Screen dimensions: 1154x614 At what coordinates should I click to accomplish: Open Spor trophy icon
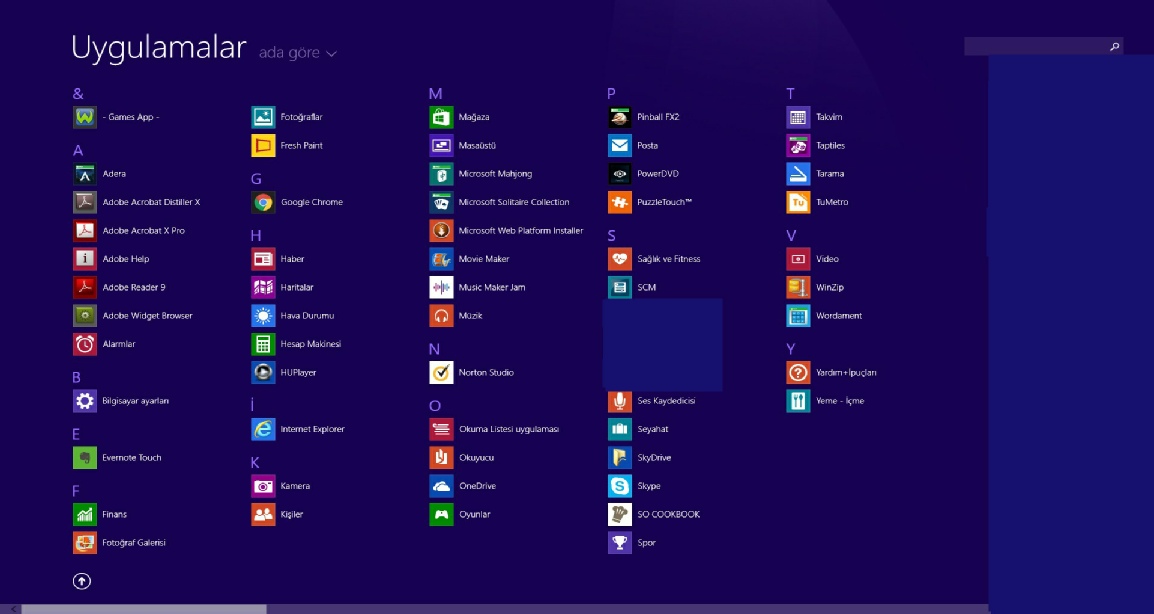pyautogui.click(x=620, y=543)
